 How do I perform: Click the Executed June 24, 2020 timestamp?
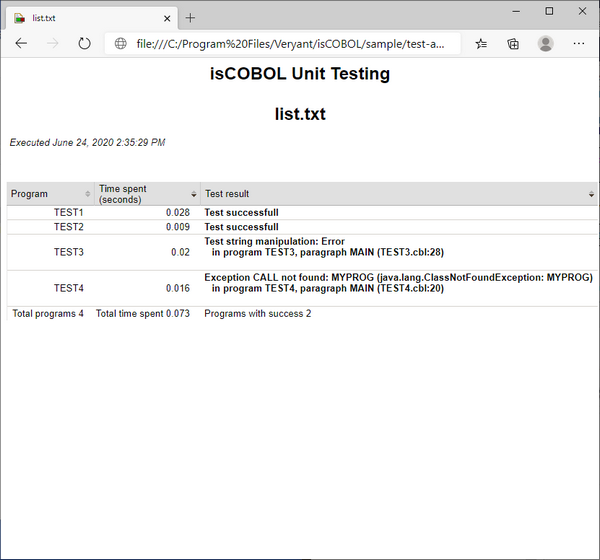(x=87, y=142)
